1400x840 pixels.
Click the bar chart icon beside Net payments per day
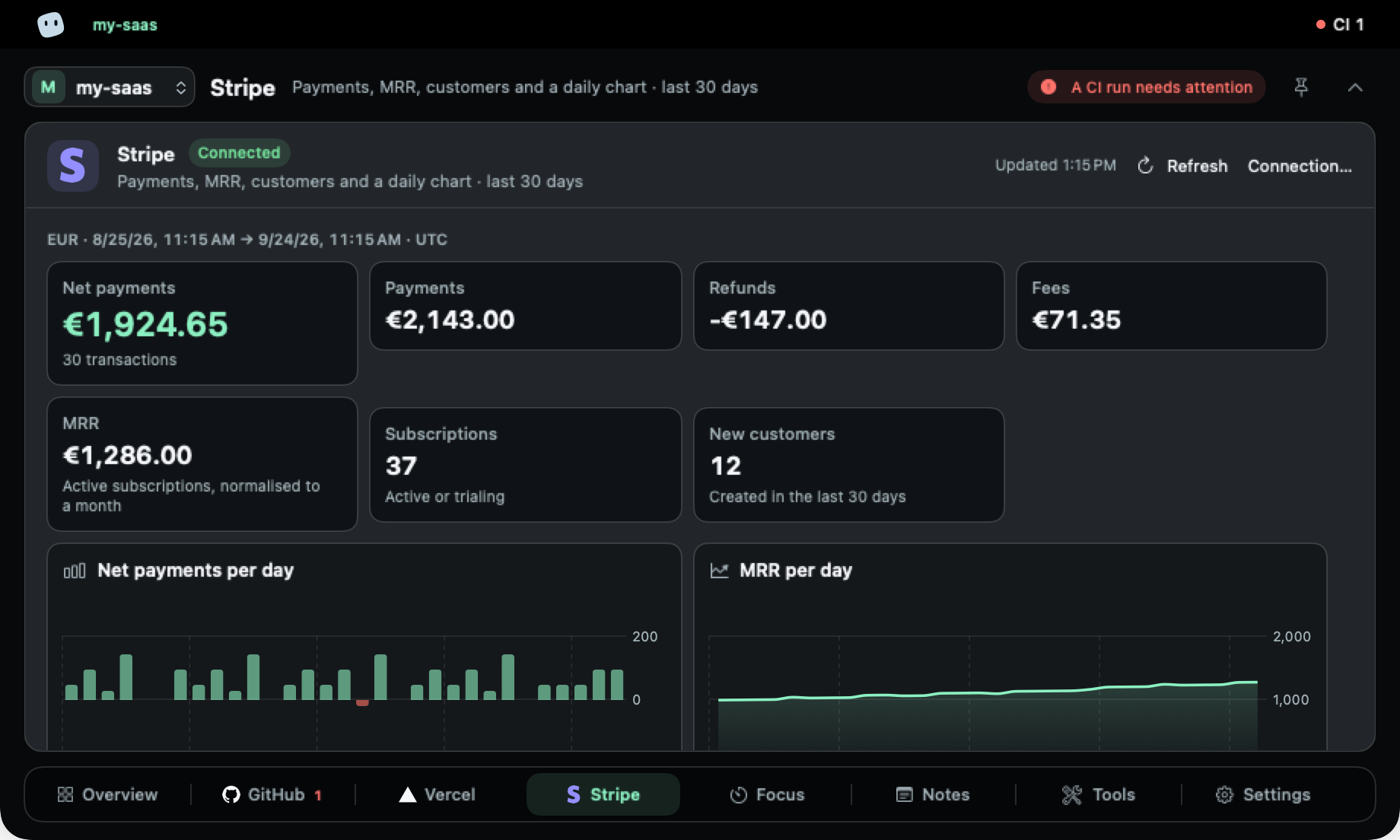[74, 571]
